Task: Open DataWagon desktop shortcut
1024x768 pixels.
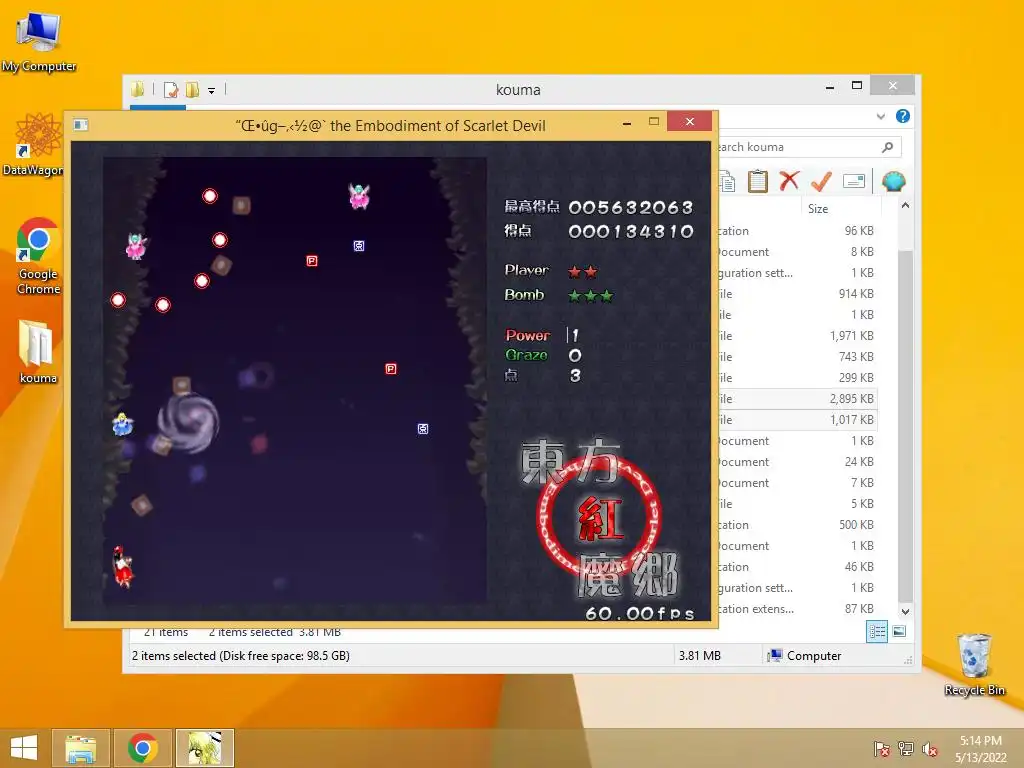Action: point(34,145)
